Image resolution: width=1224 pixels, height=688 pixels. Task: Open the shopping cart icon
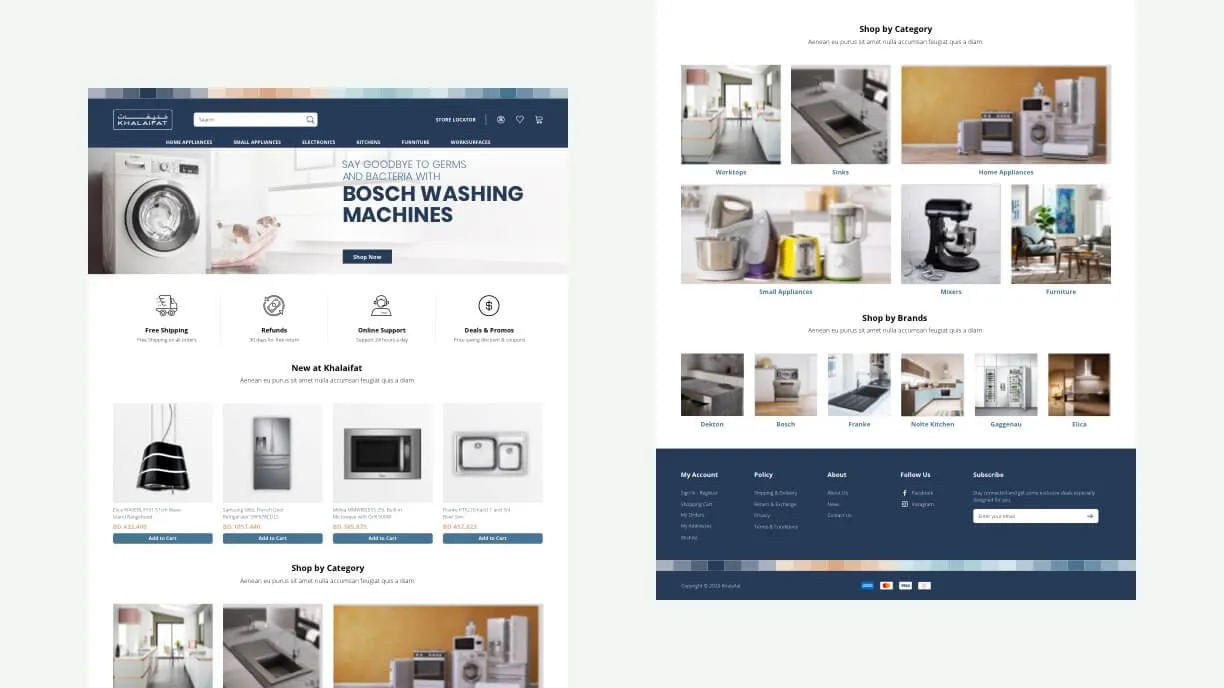click(x=537, y=119)
